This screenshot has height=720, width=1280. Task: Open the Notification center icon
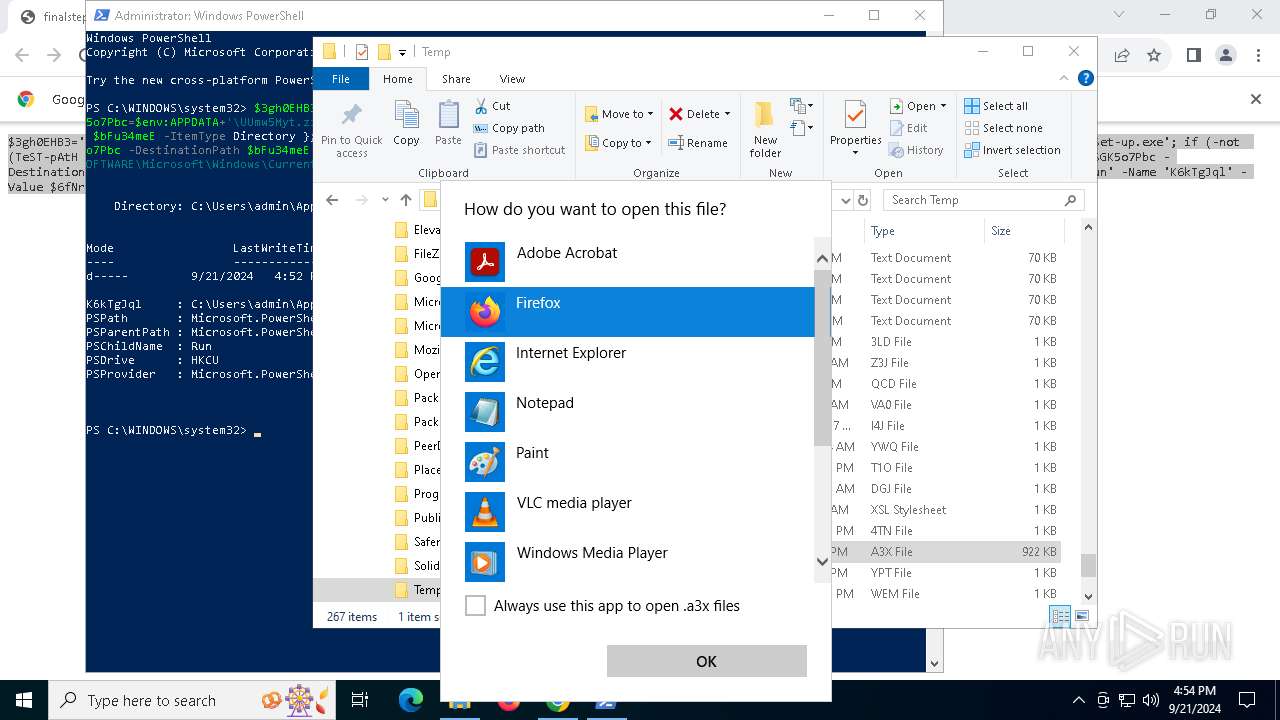pyautogui.click(x=1247, y=700)
